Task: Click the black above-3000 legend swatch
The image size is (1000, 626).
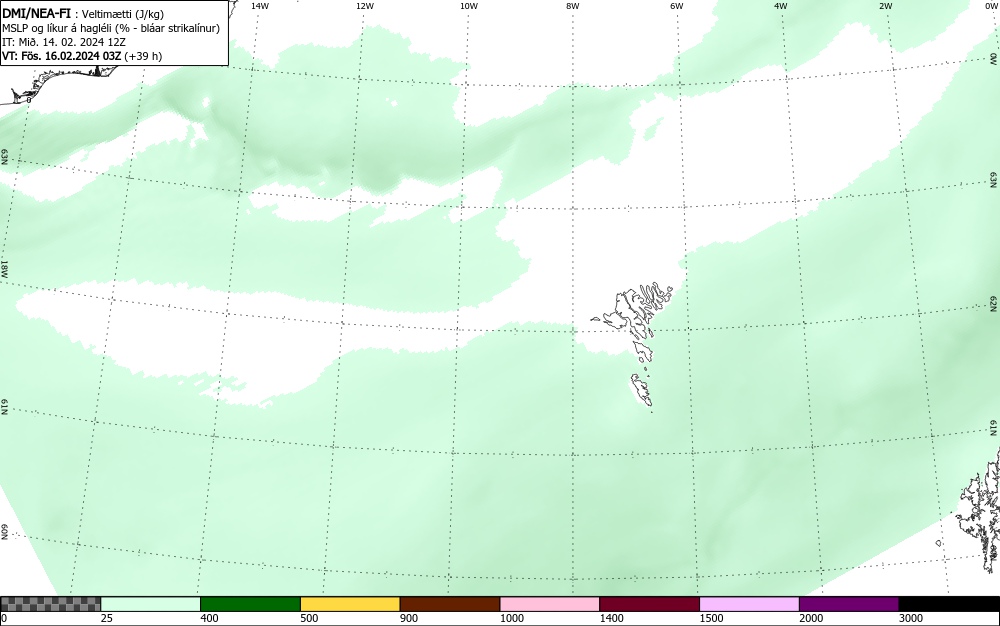Action: (949, 604)
